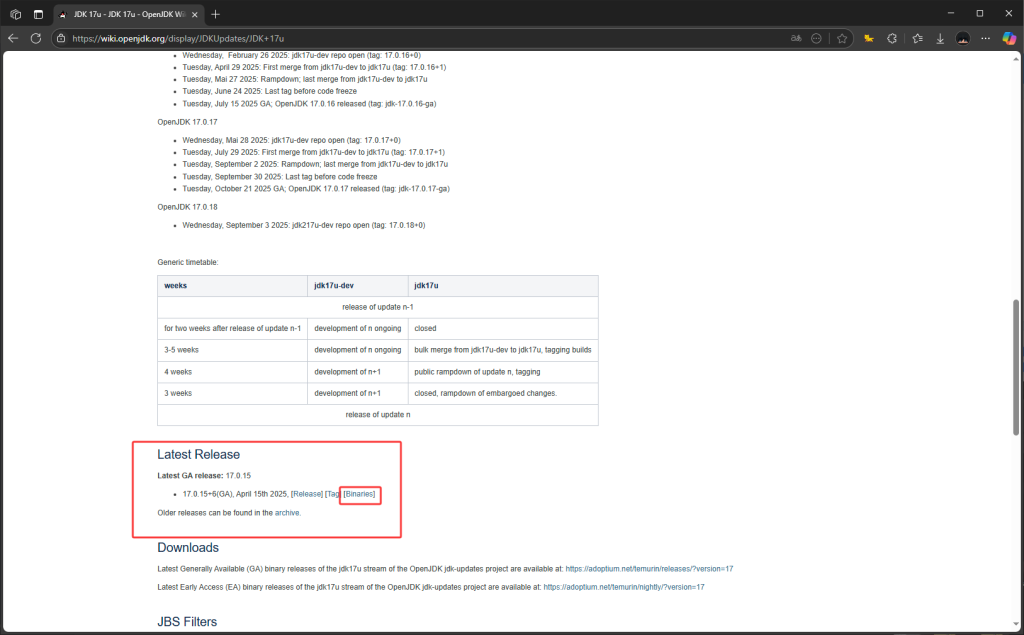Select the JDK 17u - OpenJDK Wiki tab
Image resolution: width=1024 pixels, height=635 pixels.
(x=127, y=14)
